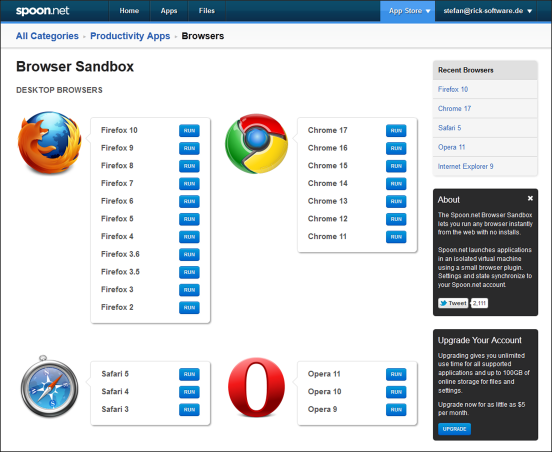Open Internet Explorer 9 in Recent Browsers
The image size is (552, 452).
485,167
